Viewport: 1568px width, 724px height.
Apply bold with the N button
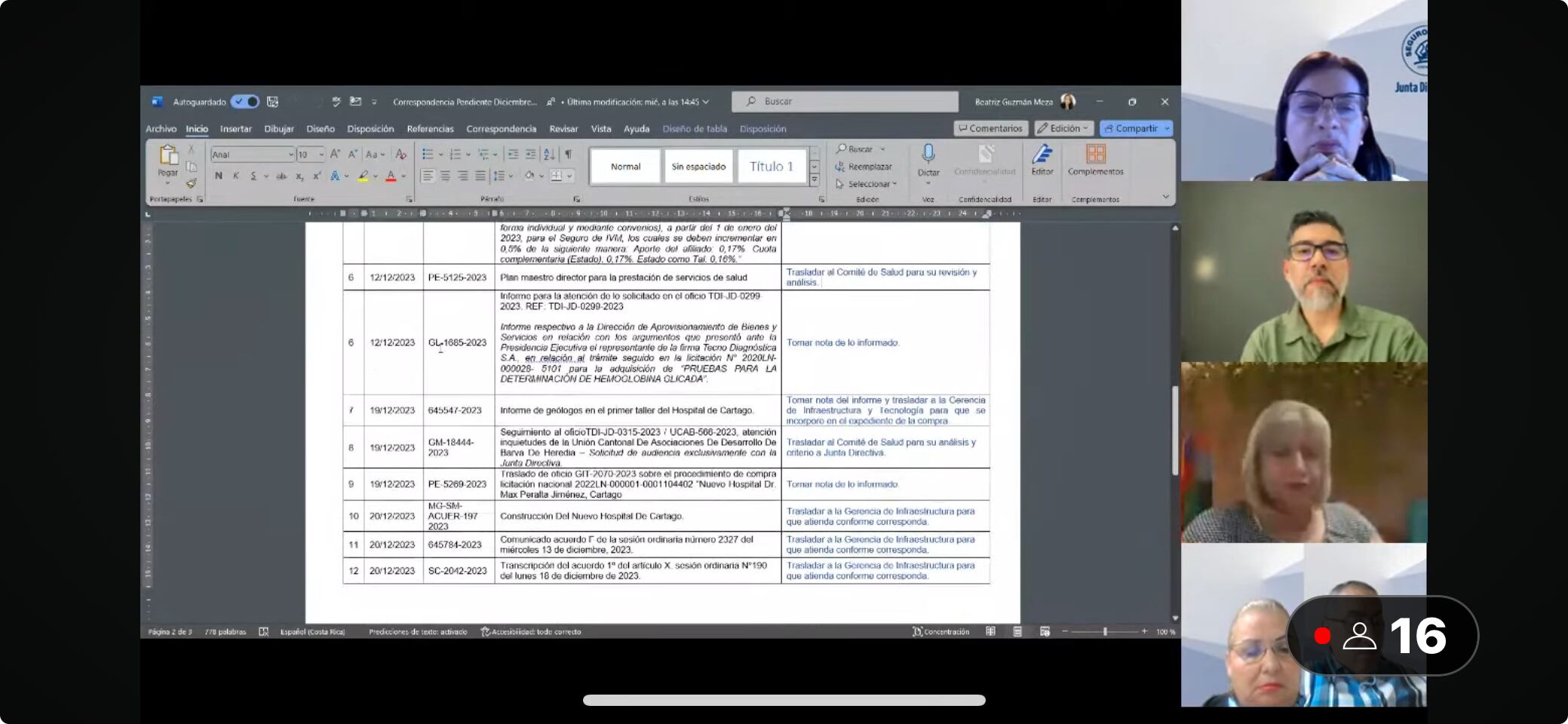point(219,176)
